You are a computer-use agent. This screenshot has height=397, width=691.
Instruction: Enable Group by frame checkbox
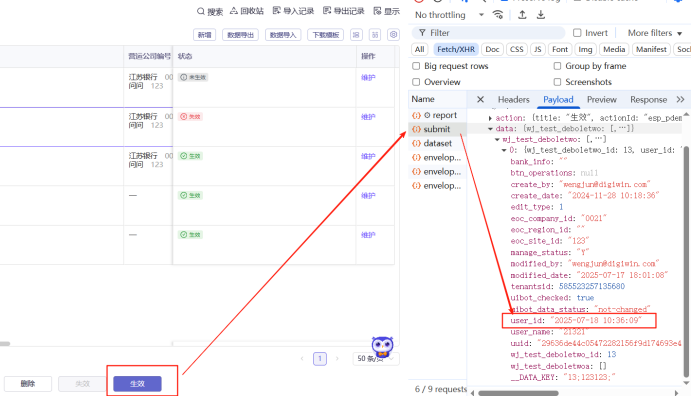(x=557, y=66)
